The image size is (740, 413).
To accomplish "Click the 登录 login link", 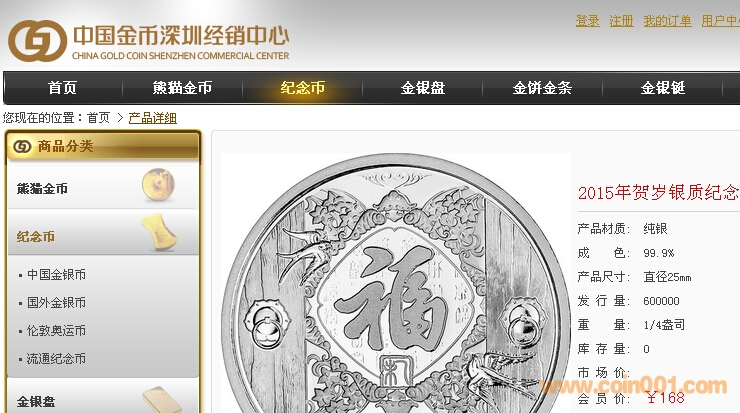I will coord(588,21).
